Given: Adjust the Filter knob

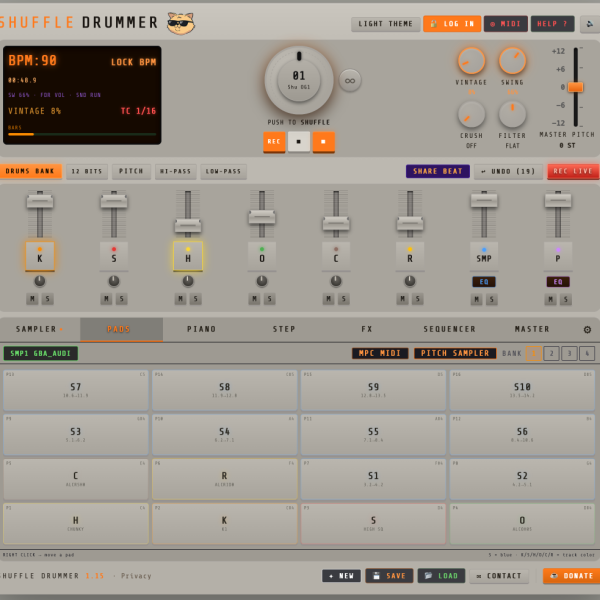Looking at the screenshot, I should click(512, 114).
